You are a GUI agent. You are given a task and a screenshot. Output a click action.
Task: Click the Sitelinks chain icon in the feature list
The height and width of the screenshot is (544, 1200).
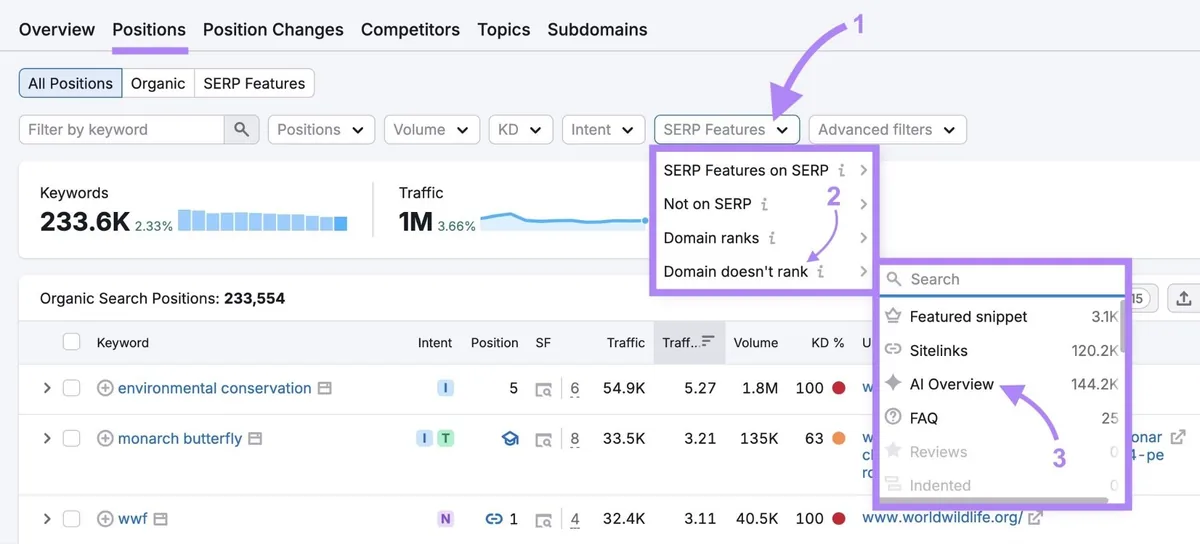pos(894,350)
